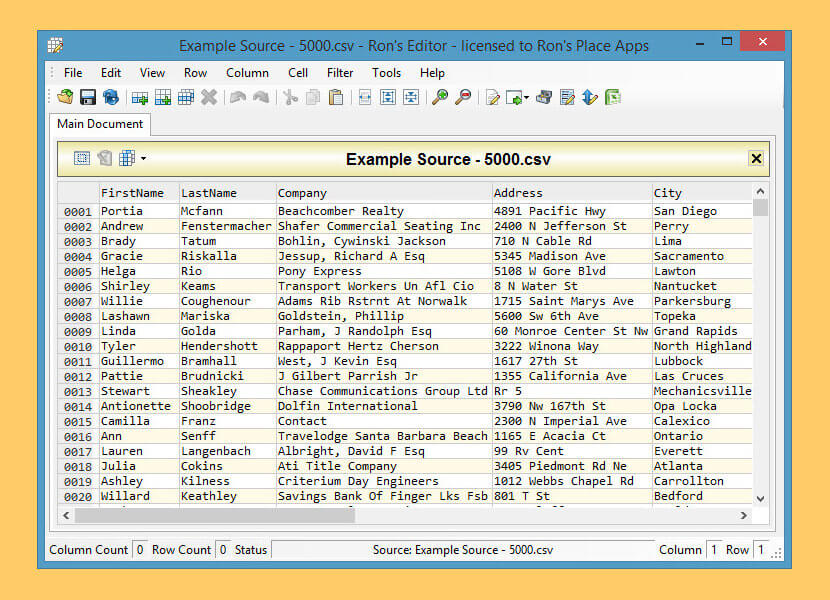The width and height of the screenshot is (830, 600).
Task: Click the Paste clipboard icon
Action: coord(336,97)
